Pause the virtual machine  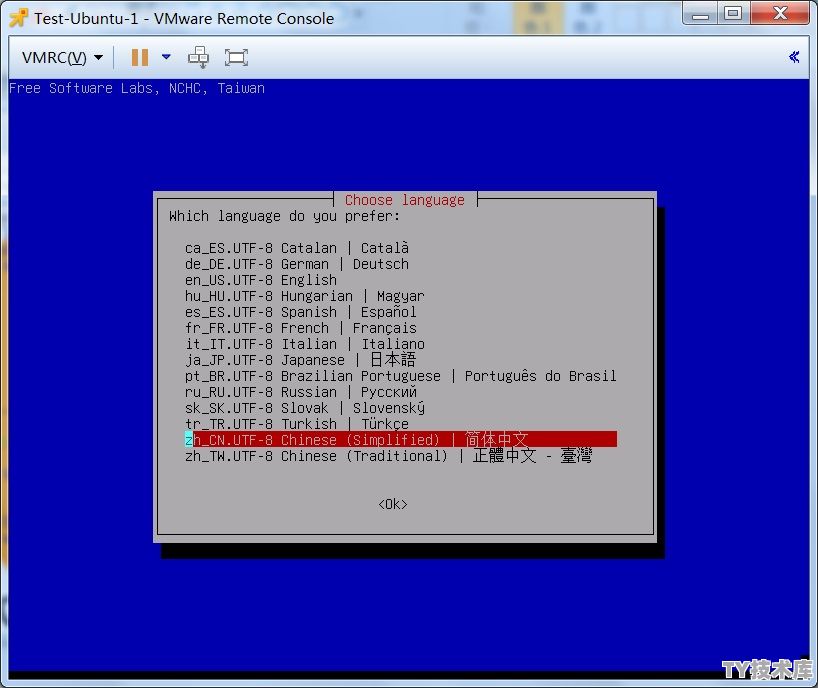pos(139,57)
